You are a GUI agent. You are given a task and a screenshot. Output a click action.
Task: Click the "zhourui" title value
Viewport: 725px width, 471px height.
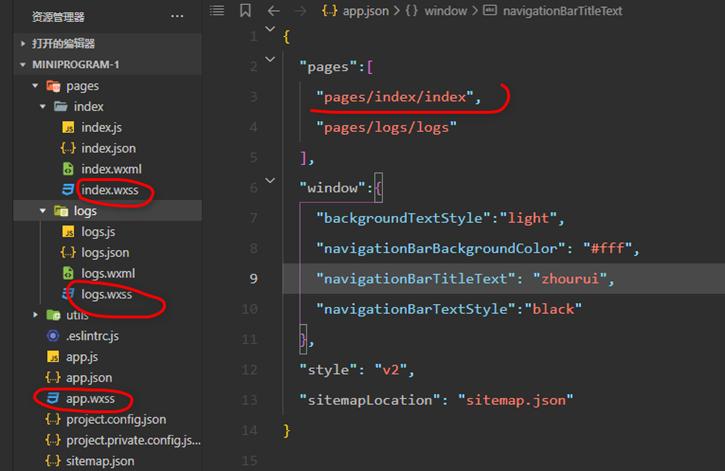point(570,279)
